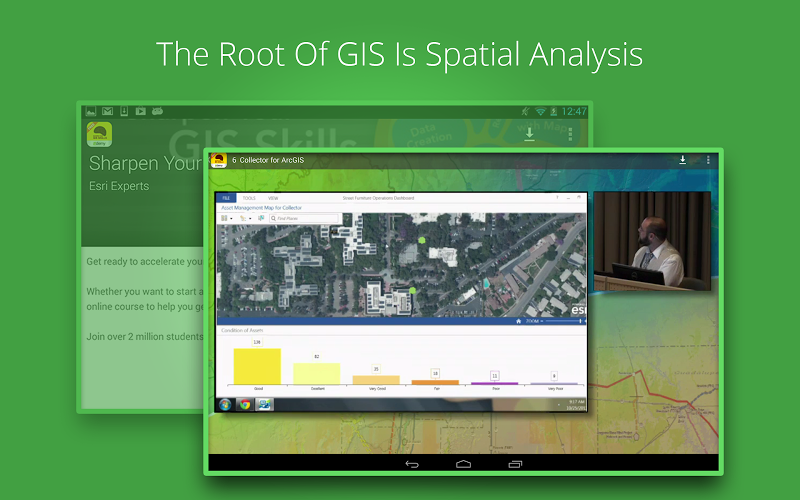The image size is (800, 500).
Task: Tap the Udemy app icon beside Collector for ArcGIS
Action: pyautogui.click(x=218, y=160)
